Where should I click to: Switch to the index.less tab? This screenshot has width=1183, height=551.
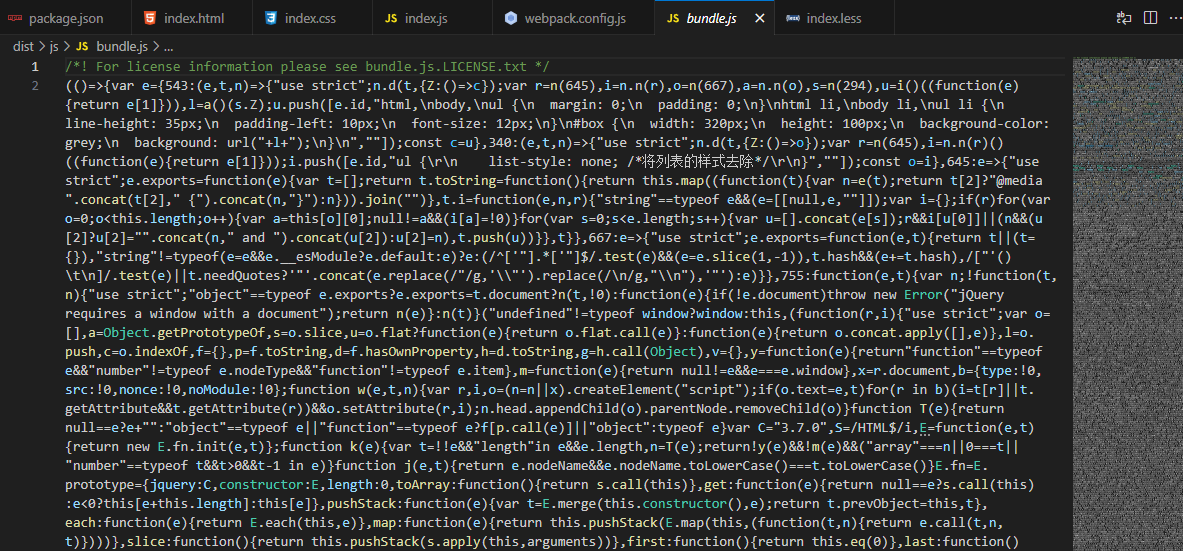(x=834, y=18)
